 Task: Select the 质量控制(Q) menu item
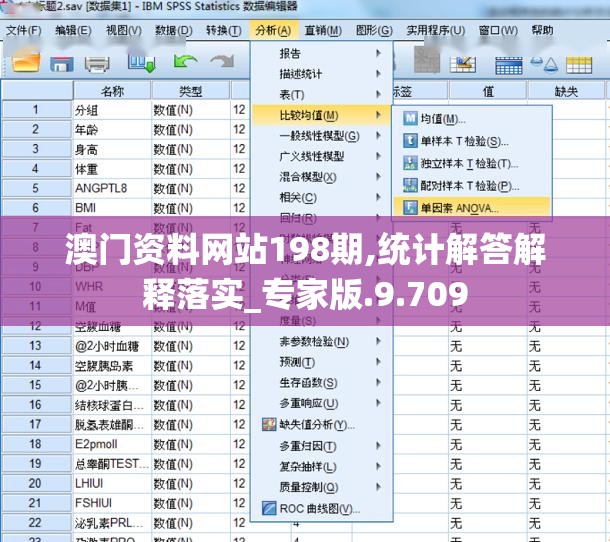321,487
